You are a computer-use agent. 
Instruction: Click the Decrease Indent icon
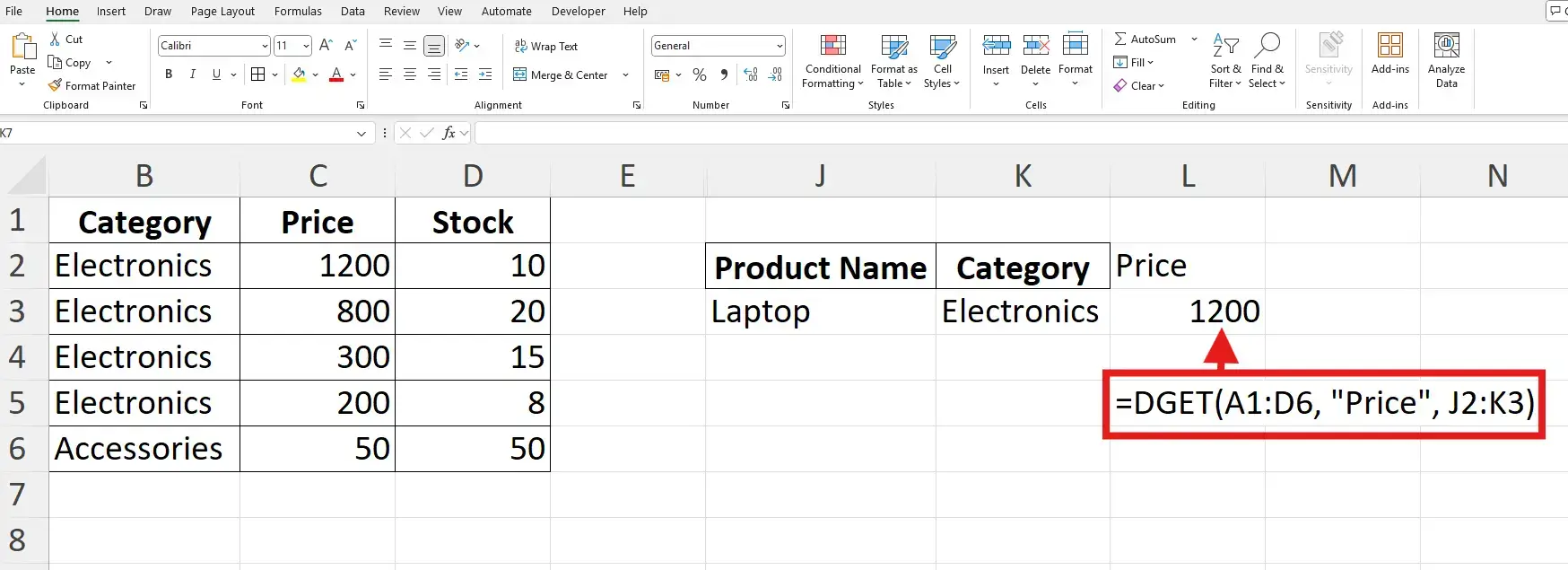(461, 75)
